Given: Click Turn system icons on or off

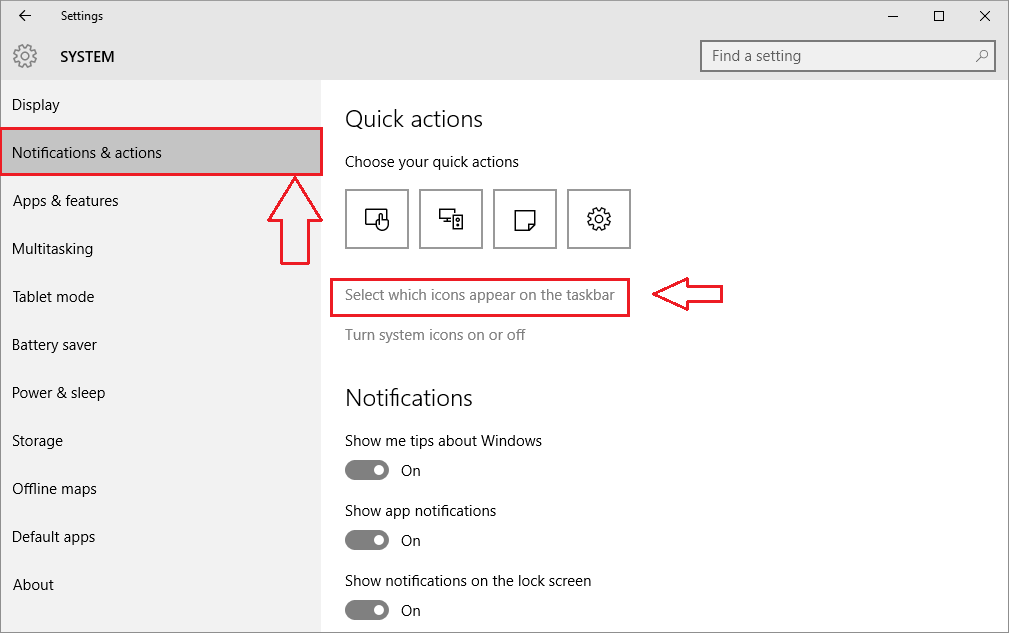Looking at the screenshot, I should click(435, 335).
